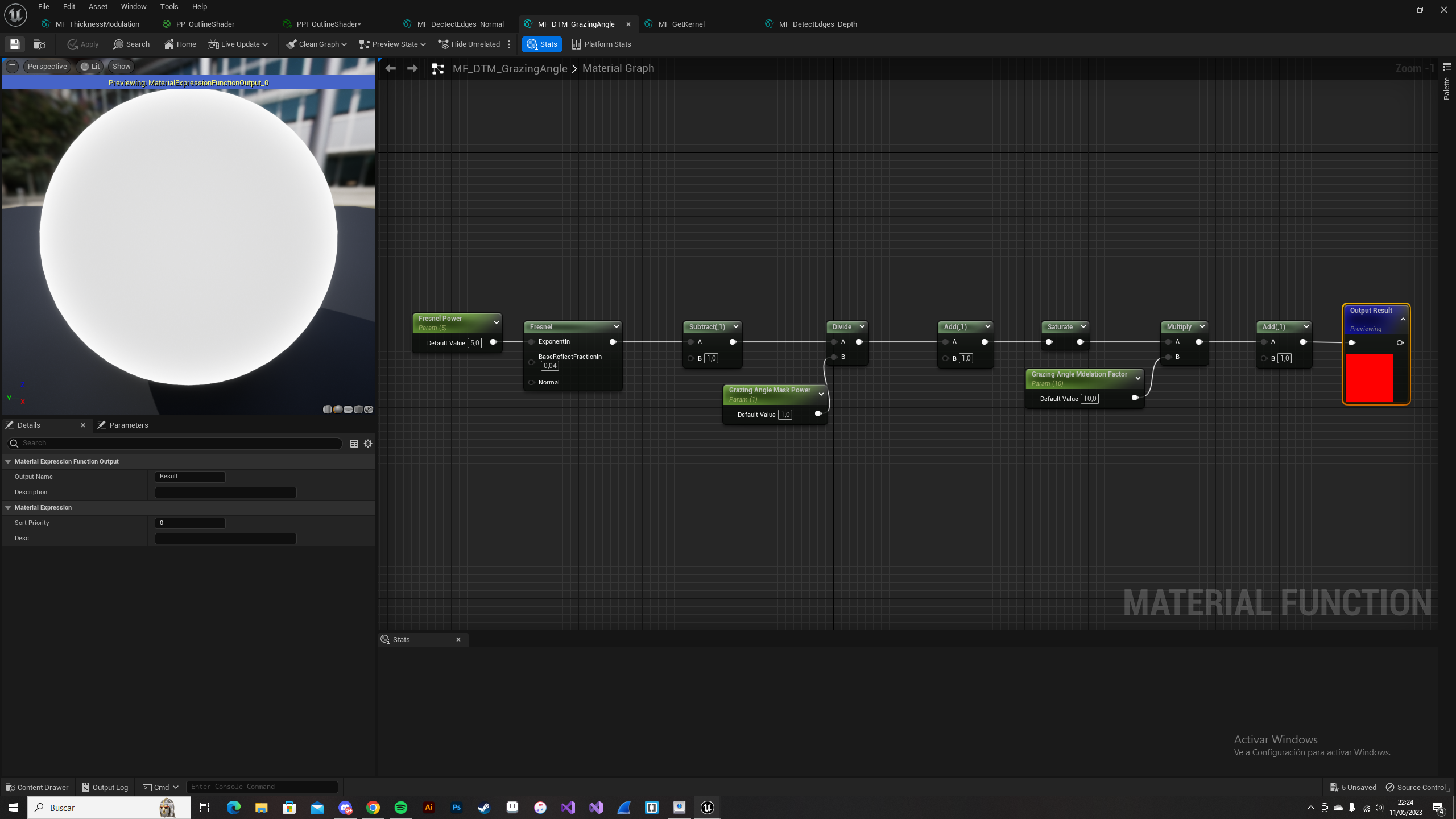This screenshot has height=819, width=1456.
Task: Open the Platform Stats panel
Action: click(x=601, y=44)
